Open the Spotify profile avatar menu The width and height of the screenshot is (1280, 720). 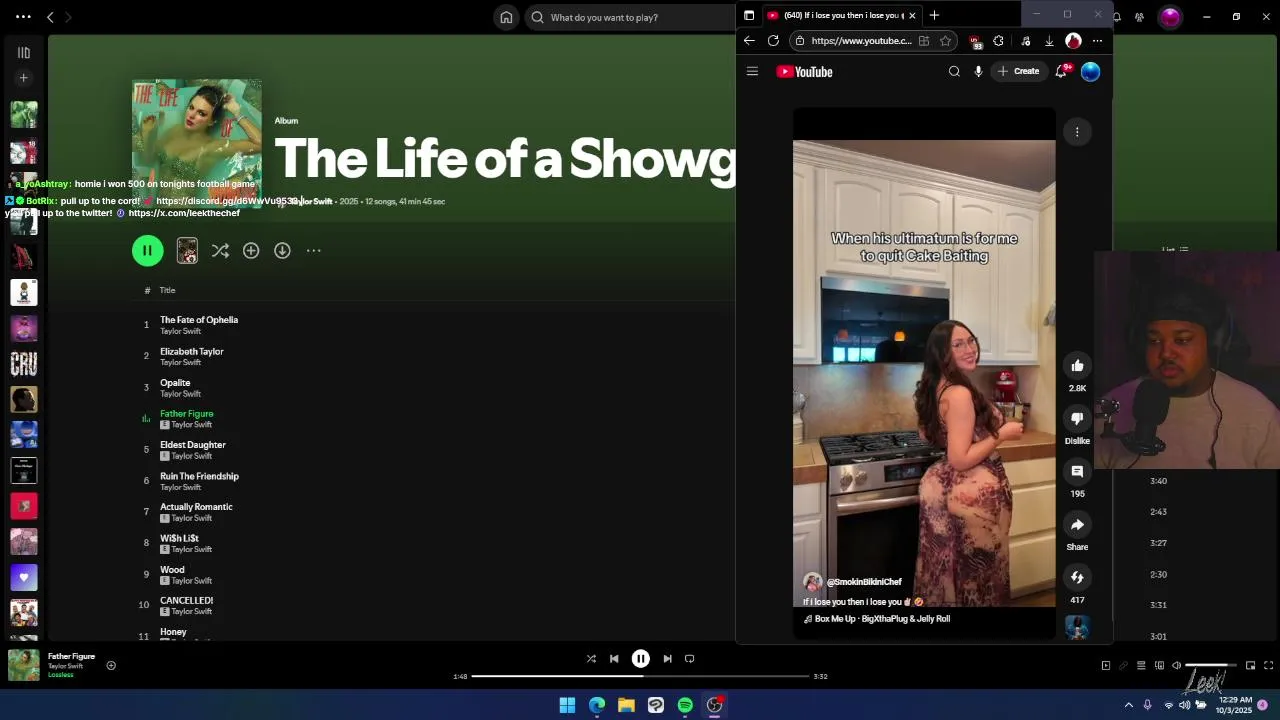coord(1170,17)
